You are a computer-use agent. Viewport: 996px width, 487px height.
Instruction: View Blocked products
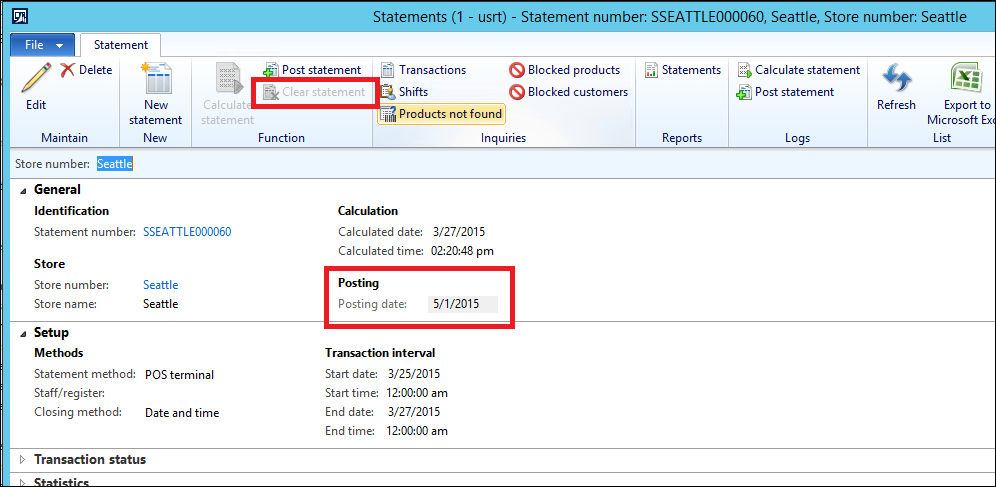565,70
